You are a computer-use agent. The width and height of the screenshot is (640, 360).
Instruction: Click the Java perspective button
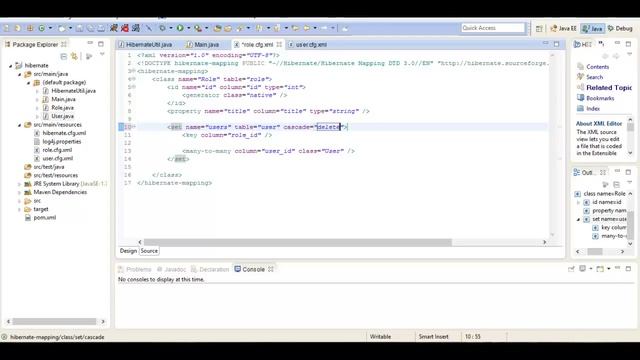click(x=593, y=28)
